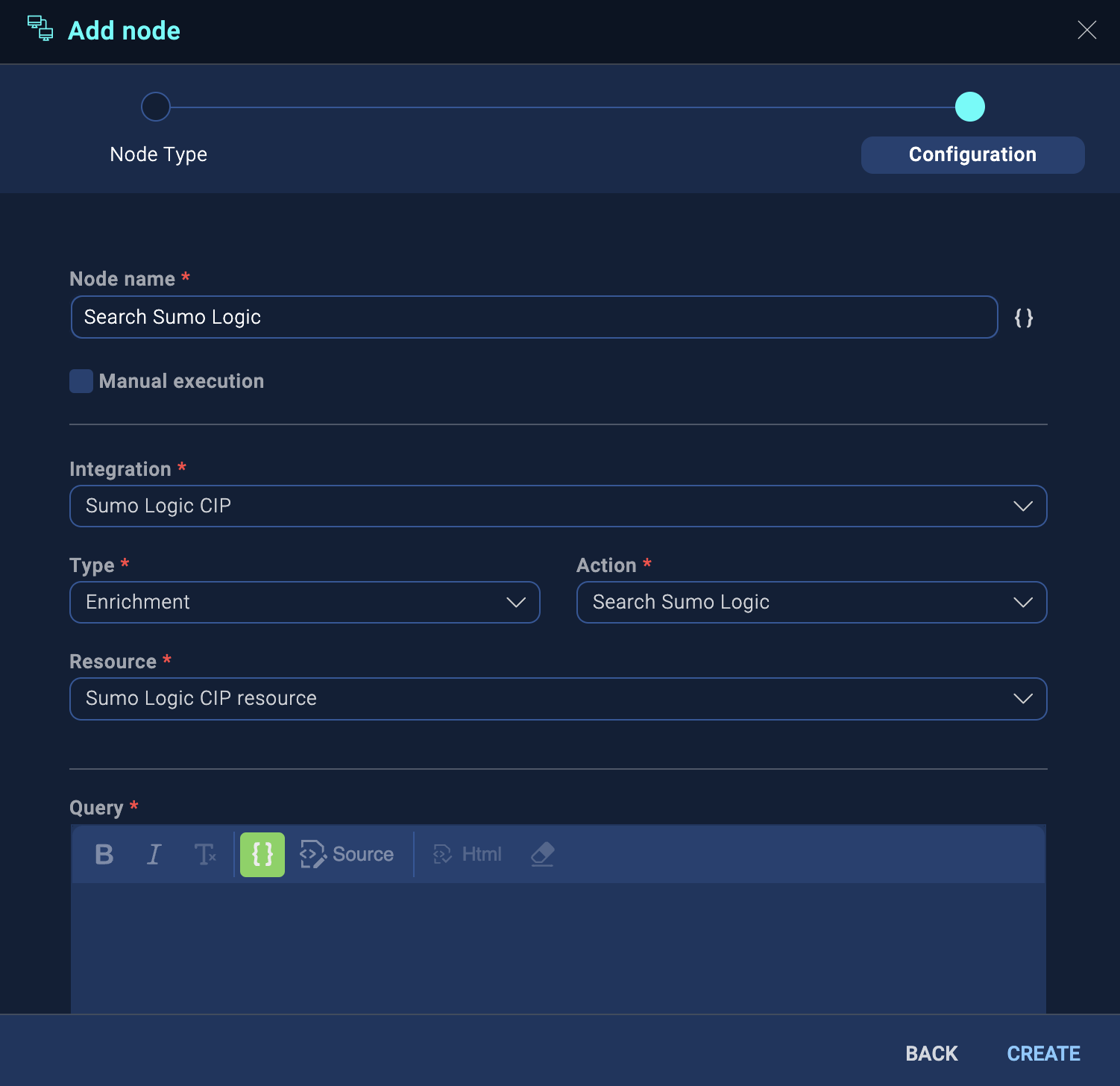The image size is (1120, 1086).
Task: Select the Node Type progress step circle
Action: (155, 107)
